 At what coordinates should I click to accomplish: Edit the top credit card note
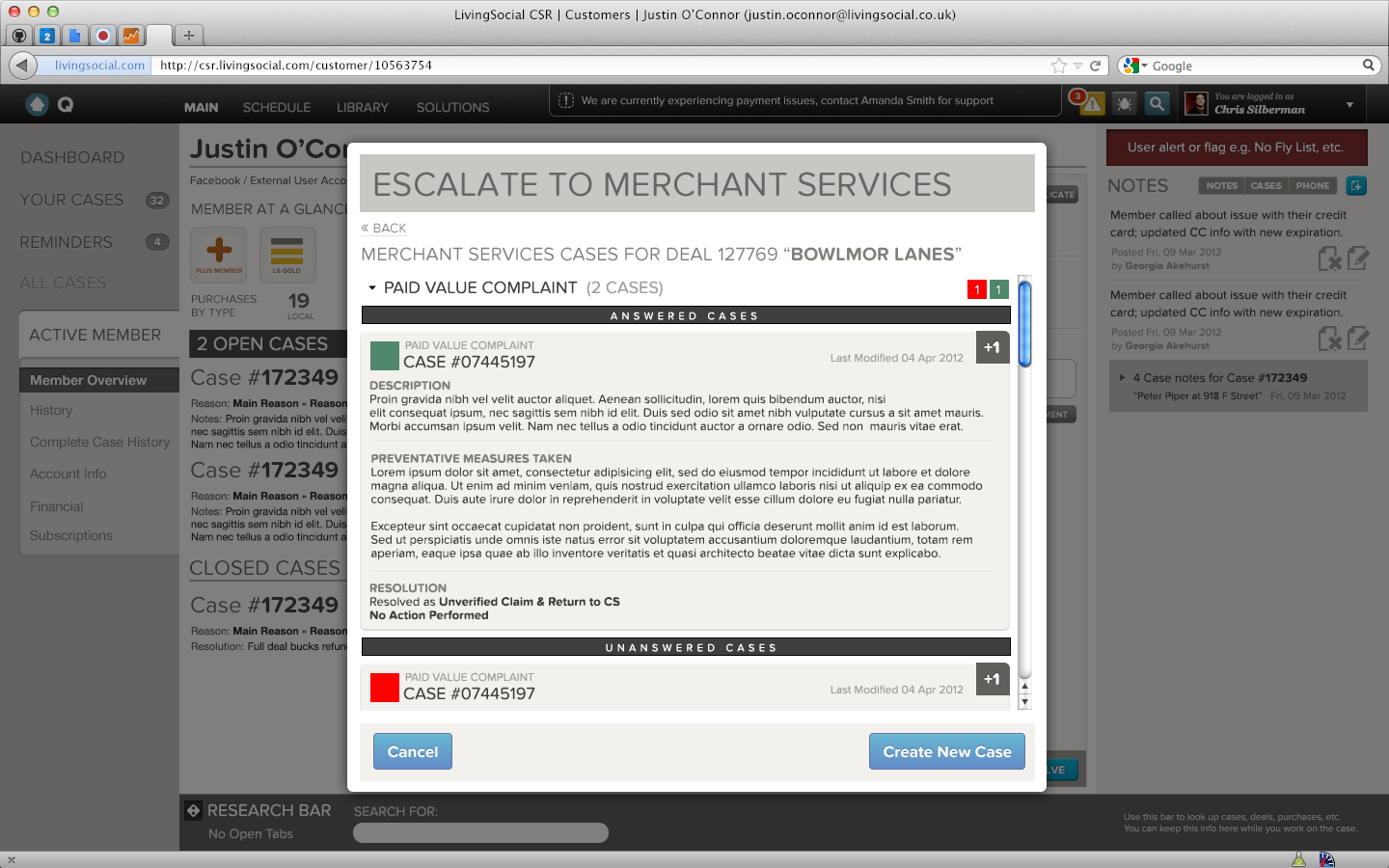pyautogui.click(x=1357, y=258)
